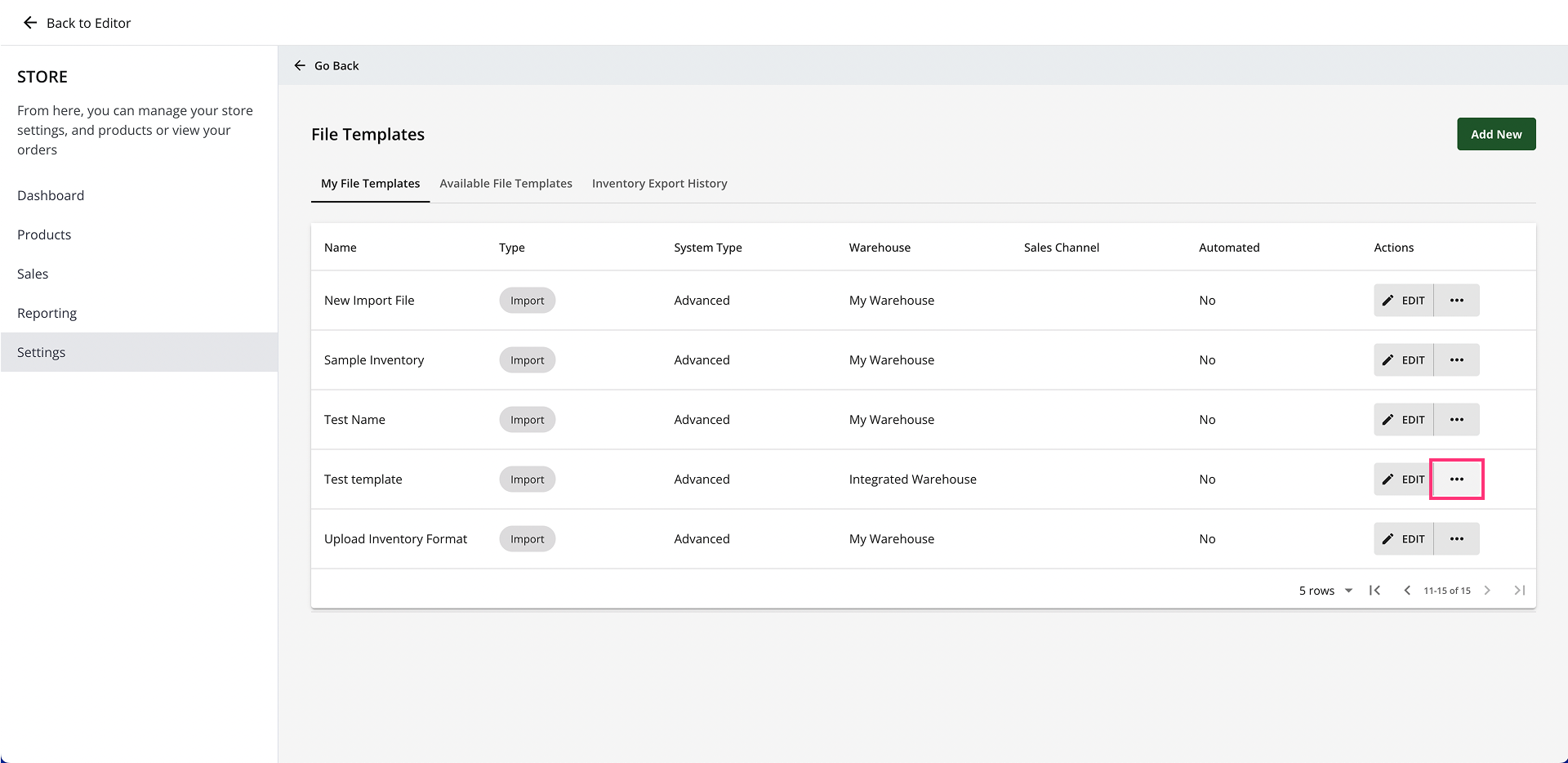Click the Import chip for Test template
This screenshot has height=763, width=1568.
pyautogui.click(x=528, y=480)
